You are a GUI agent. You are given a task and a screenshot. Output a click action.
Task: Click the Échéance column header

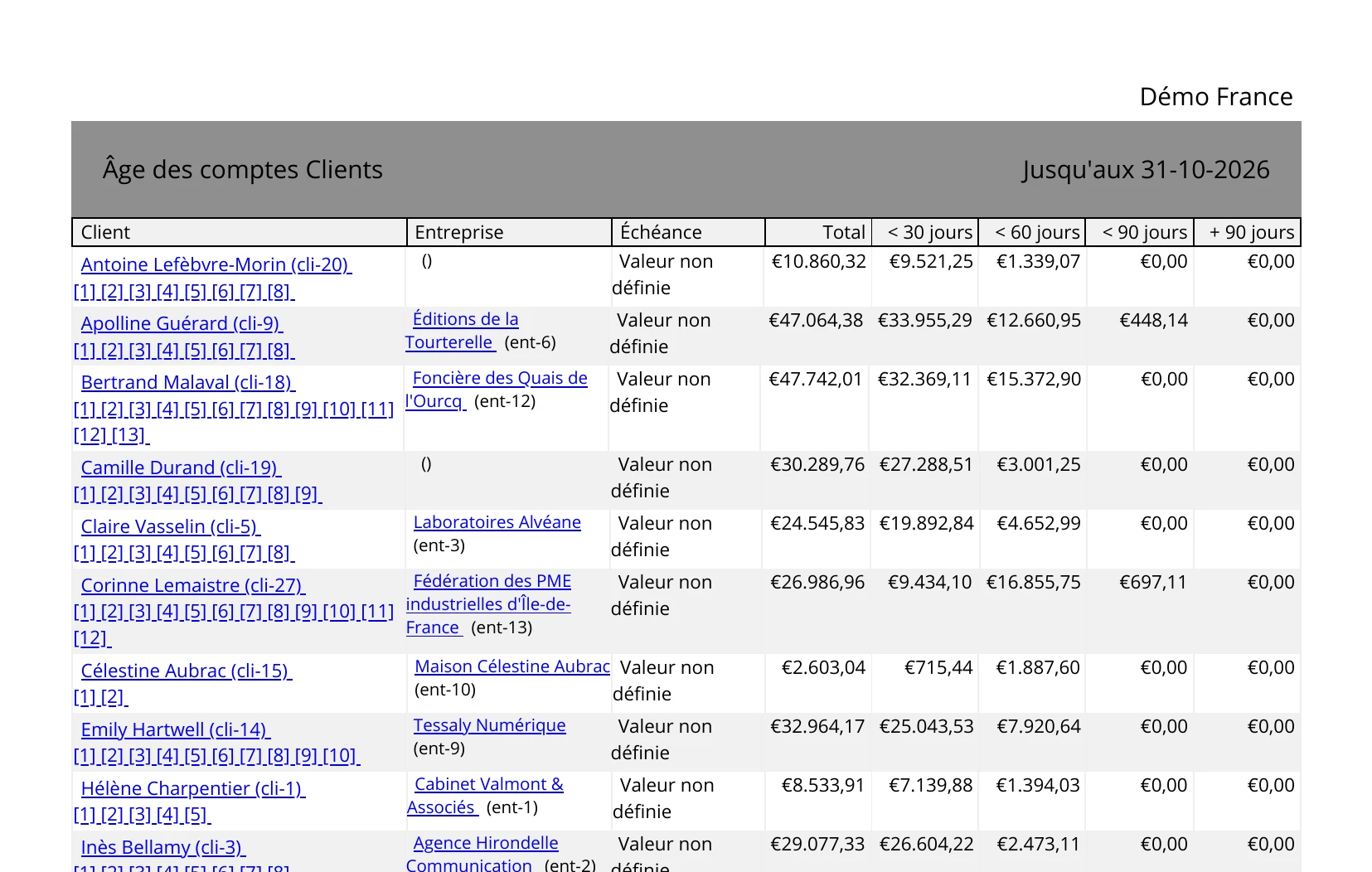(688, 232)
